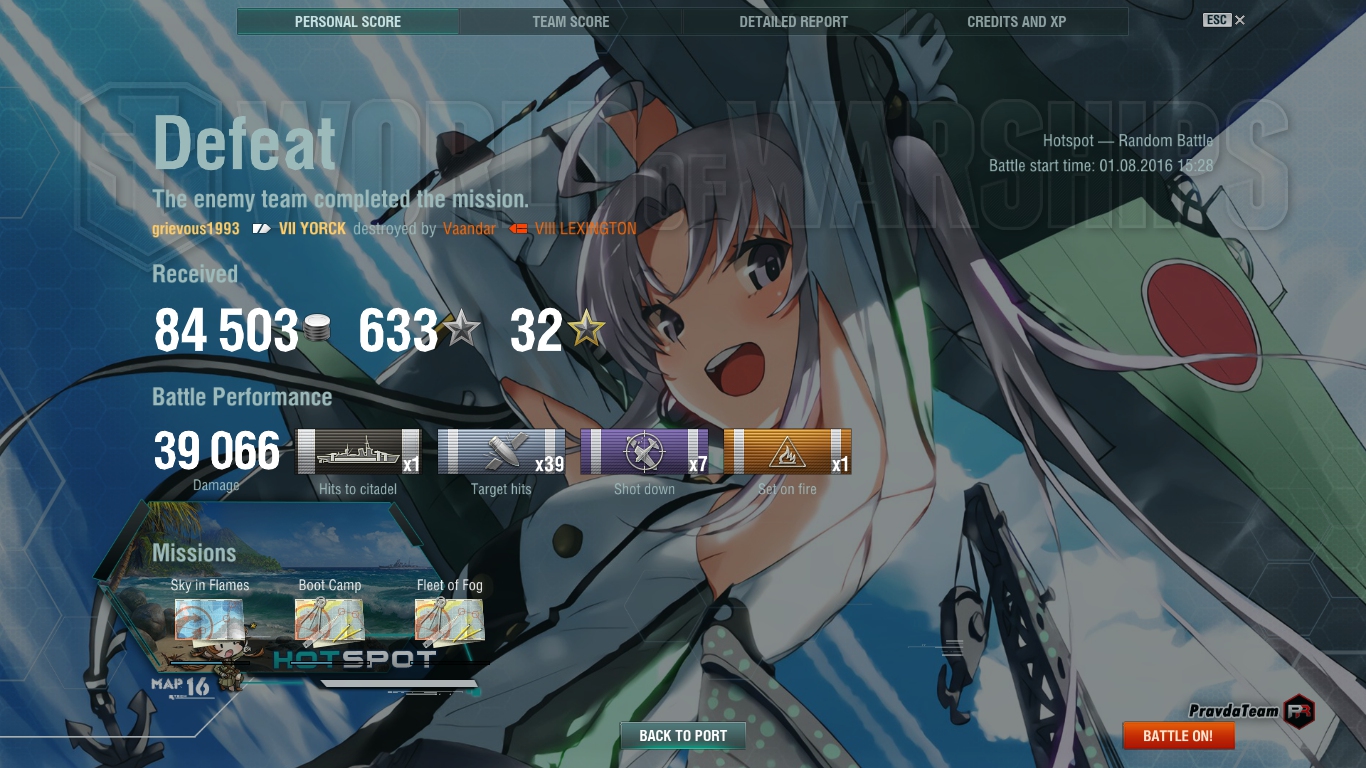
Task: Close the results screen with X
Action: 1240,20
